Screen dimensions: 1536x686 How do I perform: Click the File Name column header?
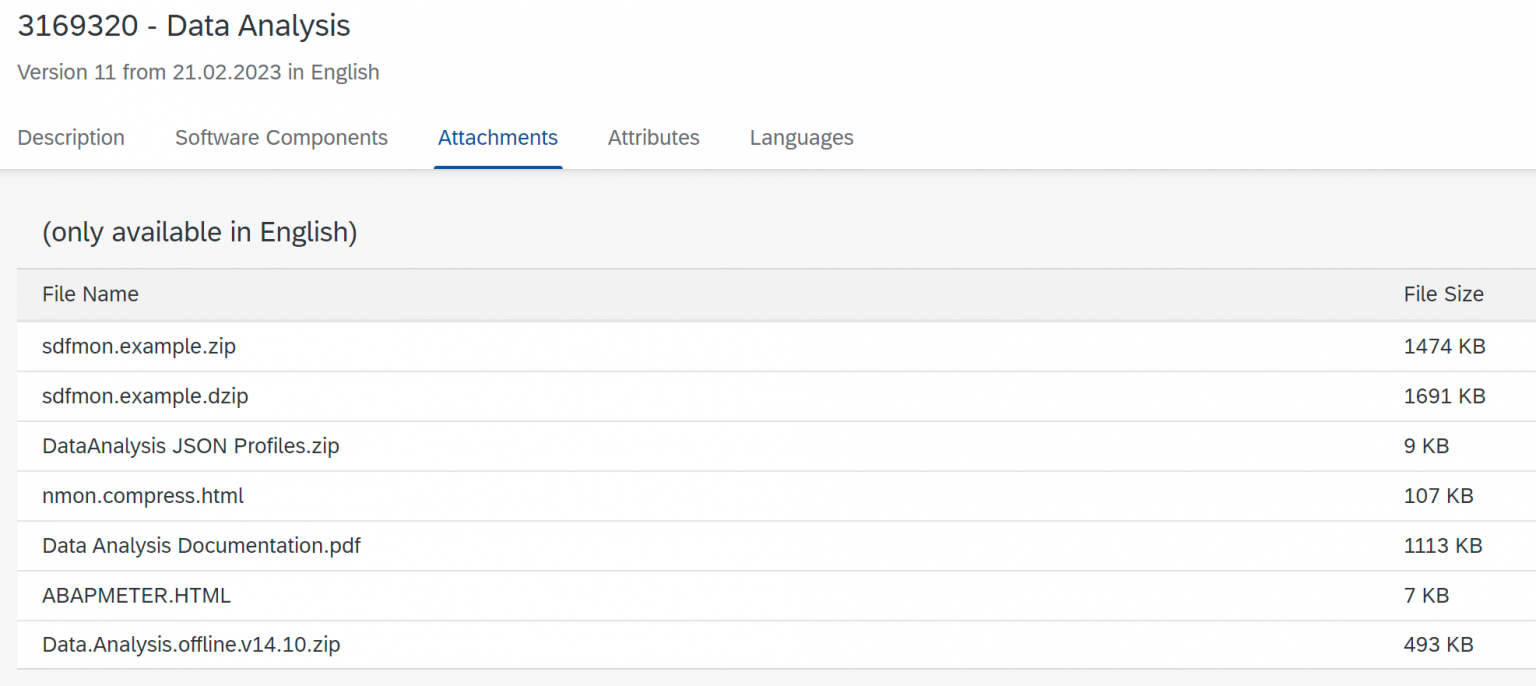pos(90,294)
